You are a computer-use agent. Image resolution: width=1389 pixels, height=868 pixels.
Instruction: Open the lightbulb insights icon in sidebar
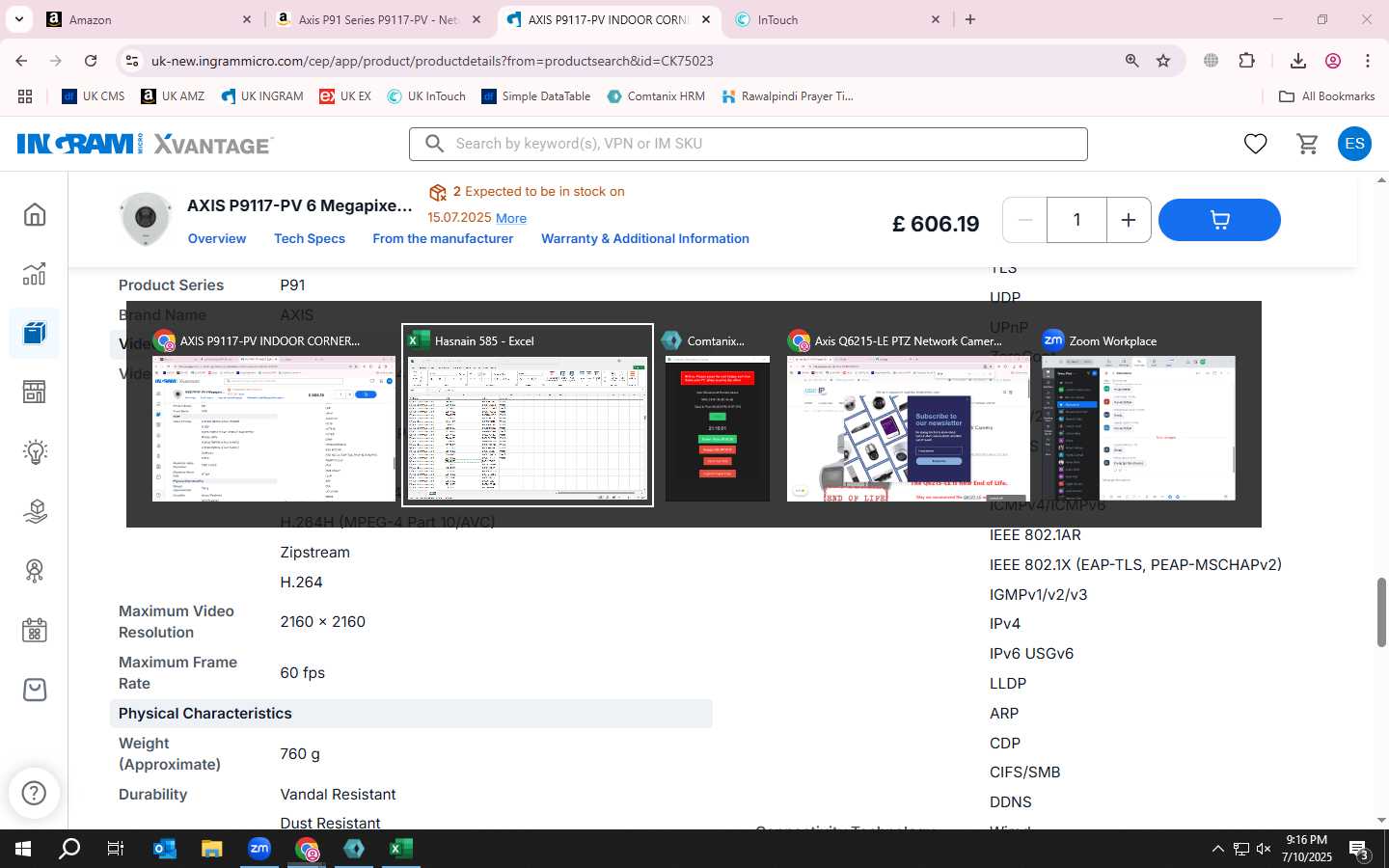[x=35, y=452]
